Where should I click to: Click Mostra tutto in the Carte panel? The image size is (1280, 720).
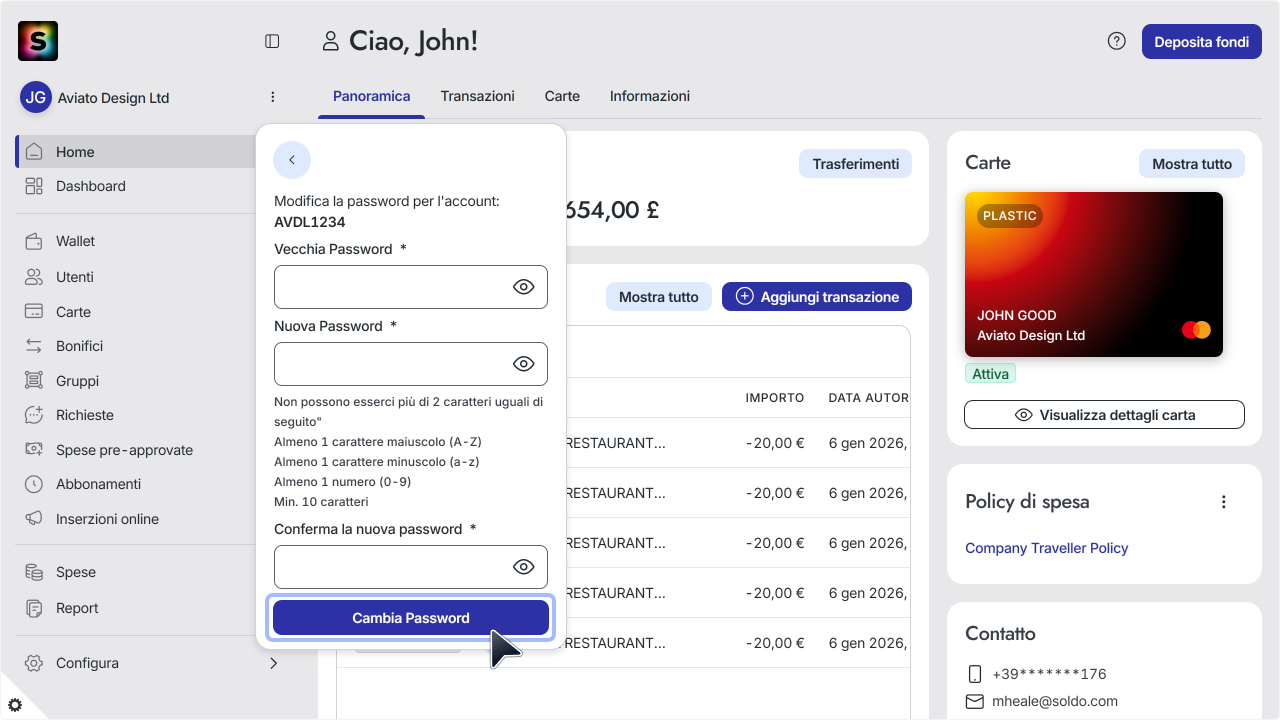[1192, 164]
